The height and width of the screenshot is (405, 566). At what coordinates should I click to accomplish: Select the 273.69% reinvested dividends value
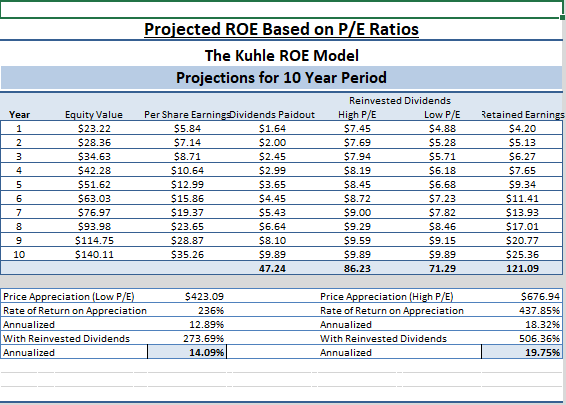pos(204,339)
